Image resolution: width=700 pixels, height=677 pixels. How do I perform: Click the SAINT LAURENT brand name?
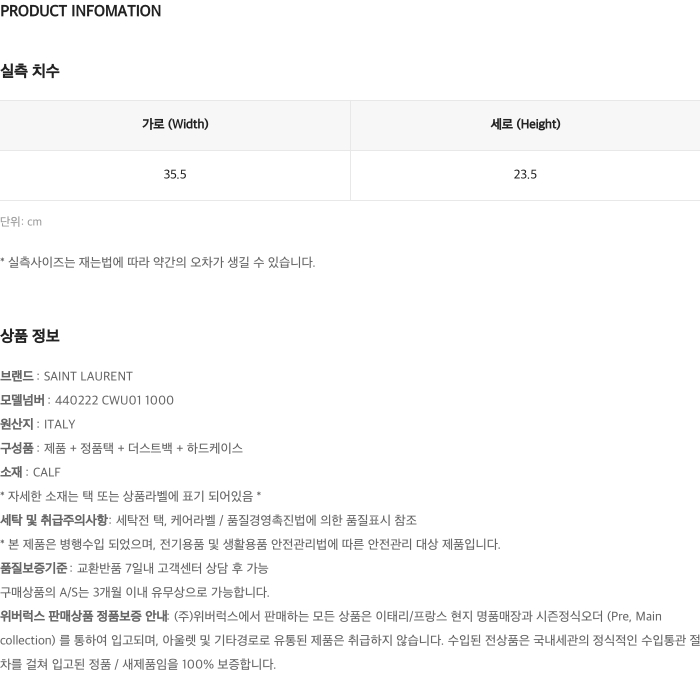(x=88, y=377)
